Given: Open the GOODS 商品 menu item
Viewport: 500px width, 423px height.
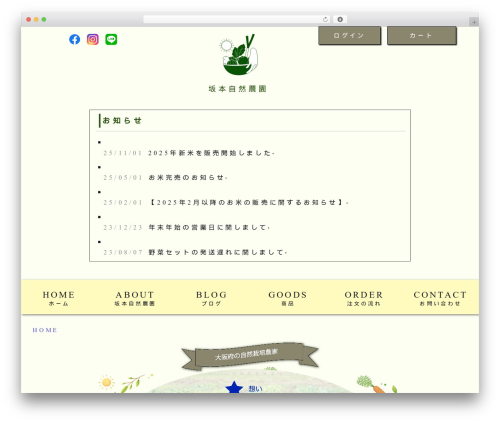Looking at the screenshot, I should 287,298.
